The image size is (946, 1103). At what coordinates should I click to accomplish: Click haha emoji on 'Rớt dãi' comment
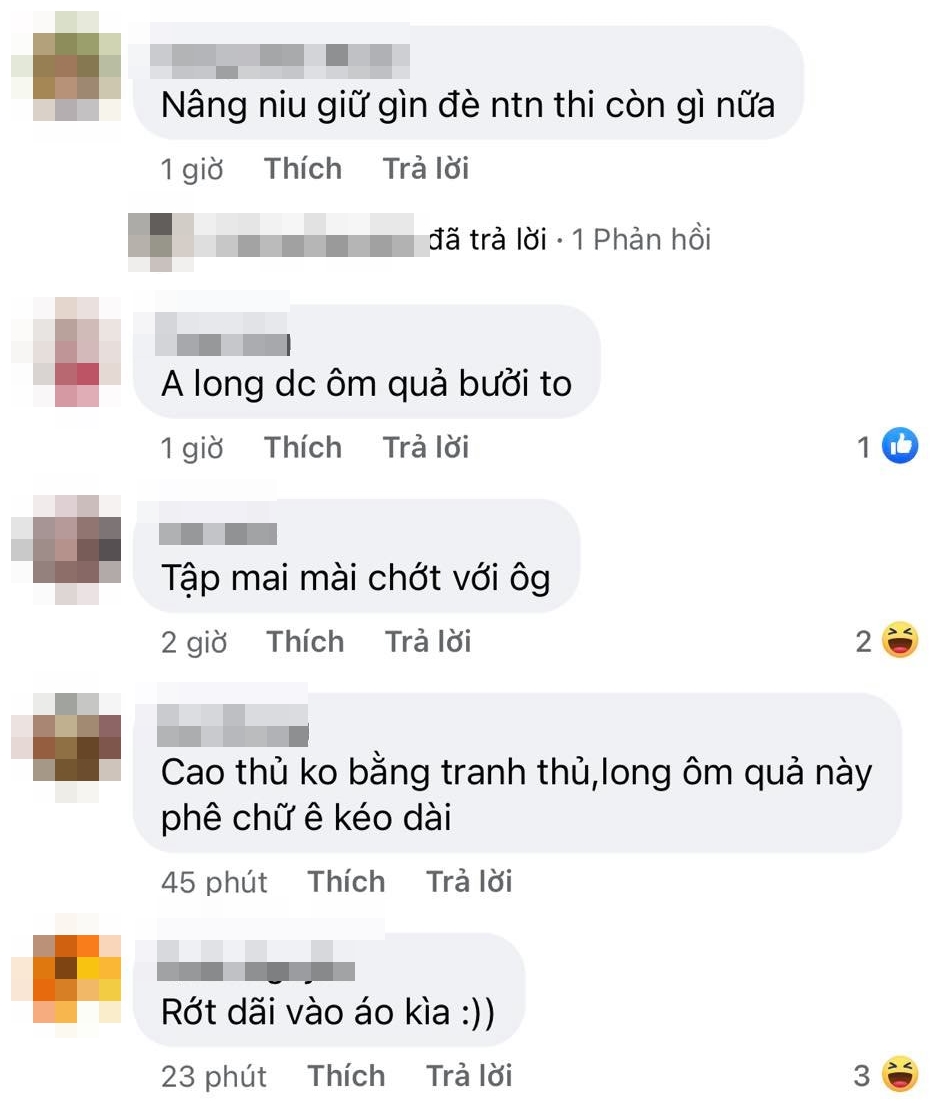[x=900, y=1075]
